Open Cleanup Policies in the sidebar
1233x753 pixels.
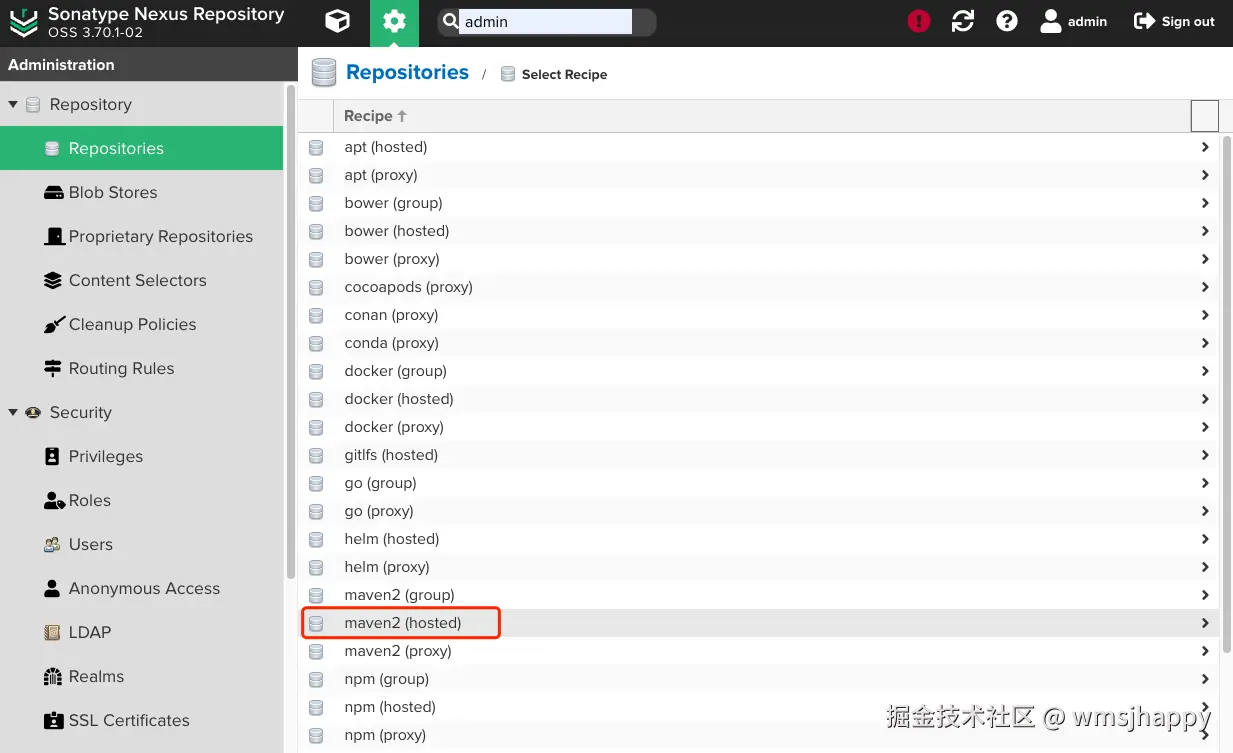(x=142, y=324)
